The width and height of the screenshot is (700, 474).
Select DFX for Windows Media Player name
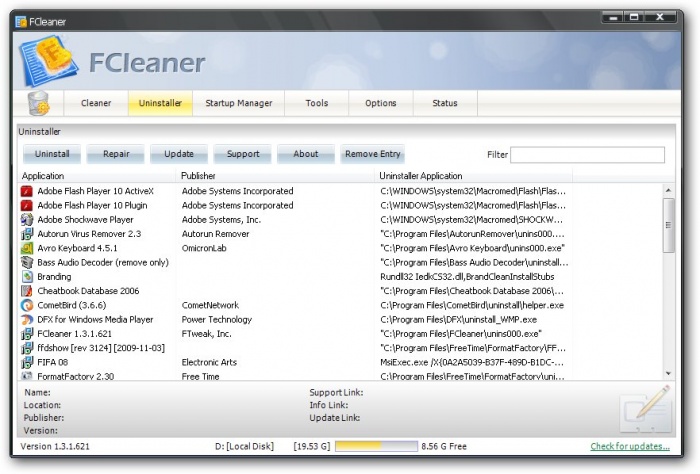[x=95, y=320]
